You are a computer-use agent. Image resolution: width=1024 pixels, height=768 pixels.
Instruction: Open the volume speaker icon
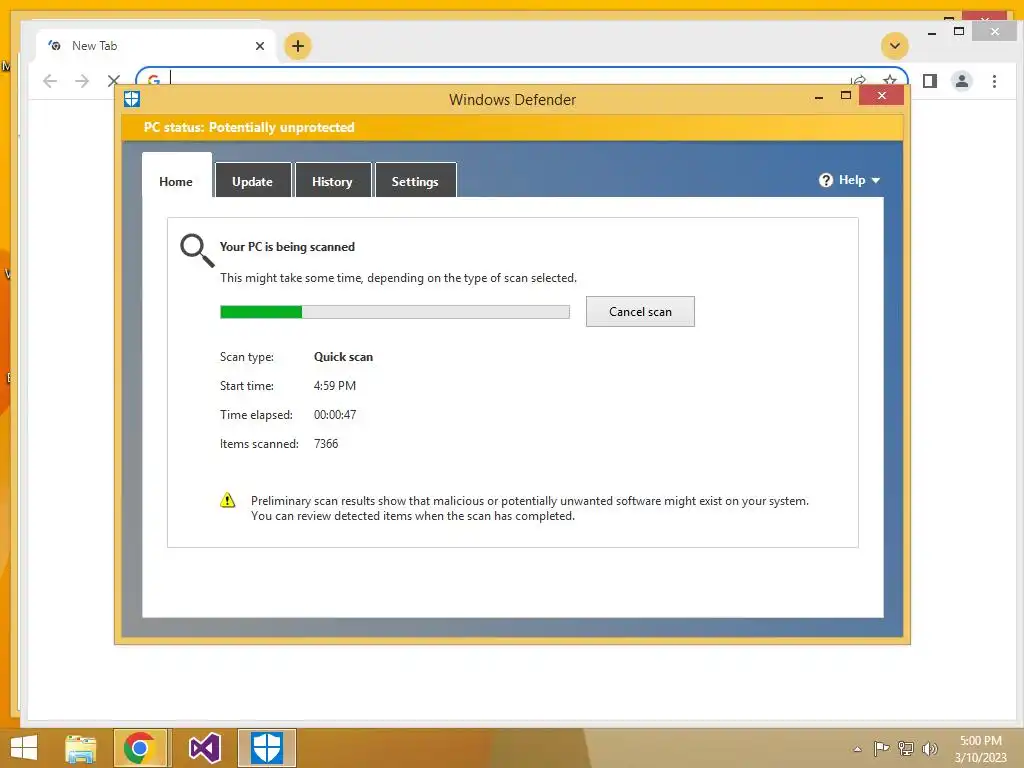929,748
